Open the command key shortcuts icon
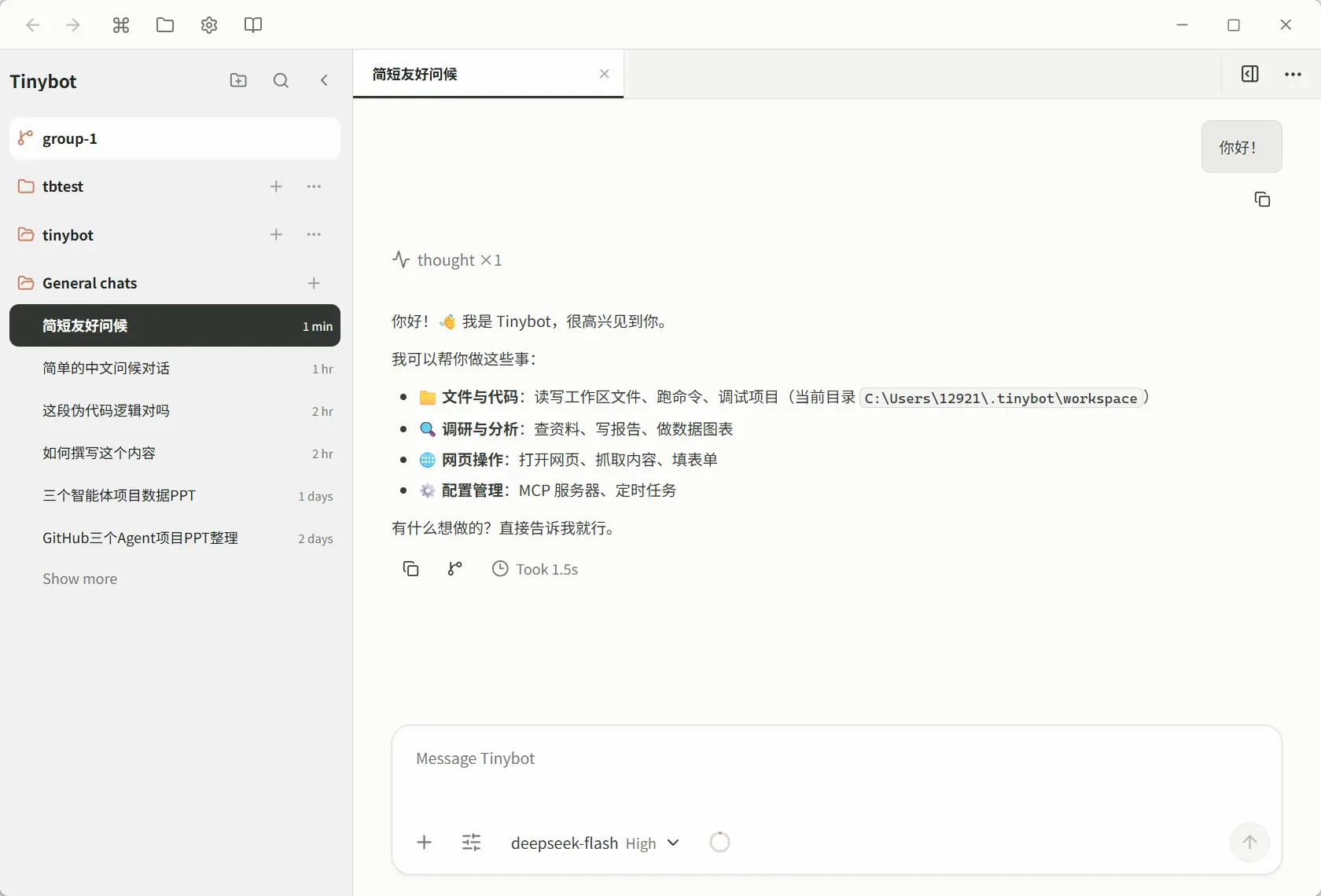Screen dimensions: 1321x896 (121, 25)
